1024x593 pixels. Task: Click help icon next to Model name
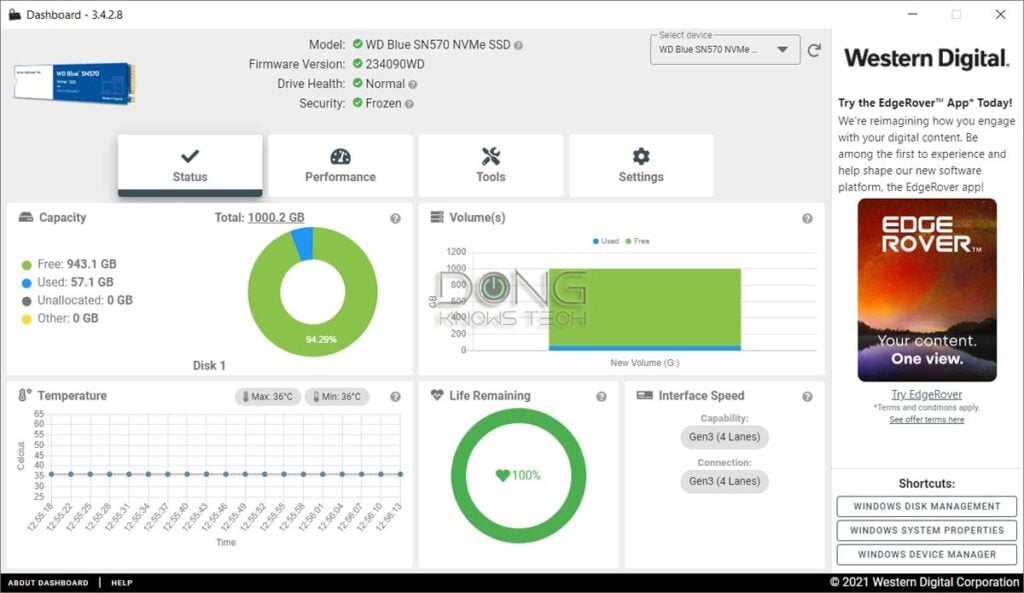518,46
